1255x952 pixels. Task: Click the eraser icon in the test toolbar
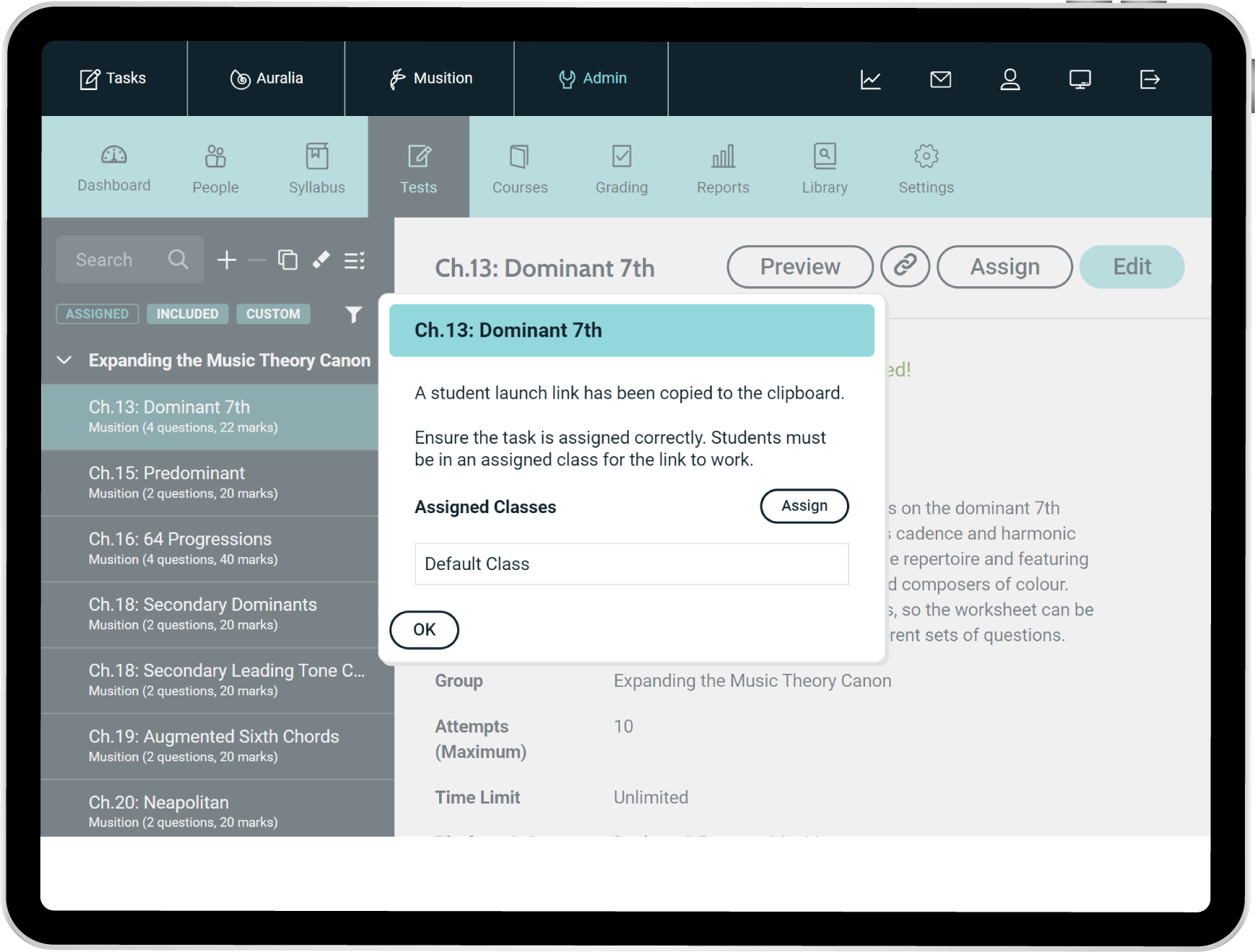pyautogui.click(x=321, y=260)
